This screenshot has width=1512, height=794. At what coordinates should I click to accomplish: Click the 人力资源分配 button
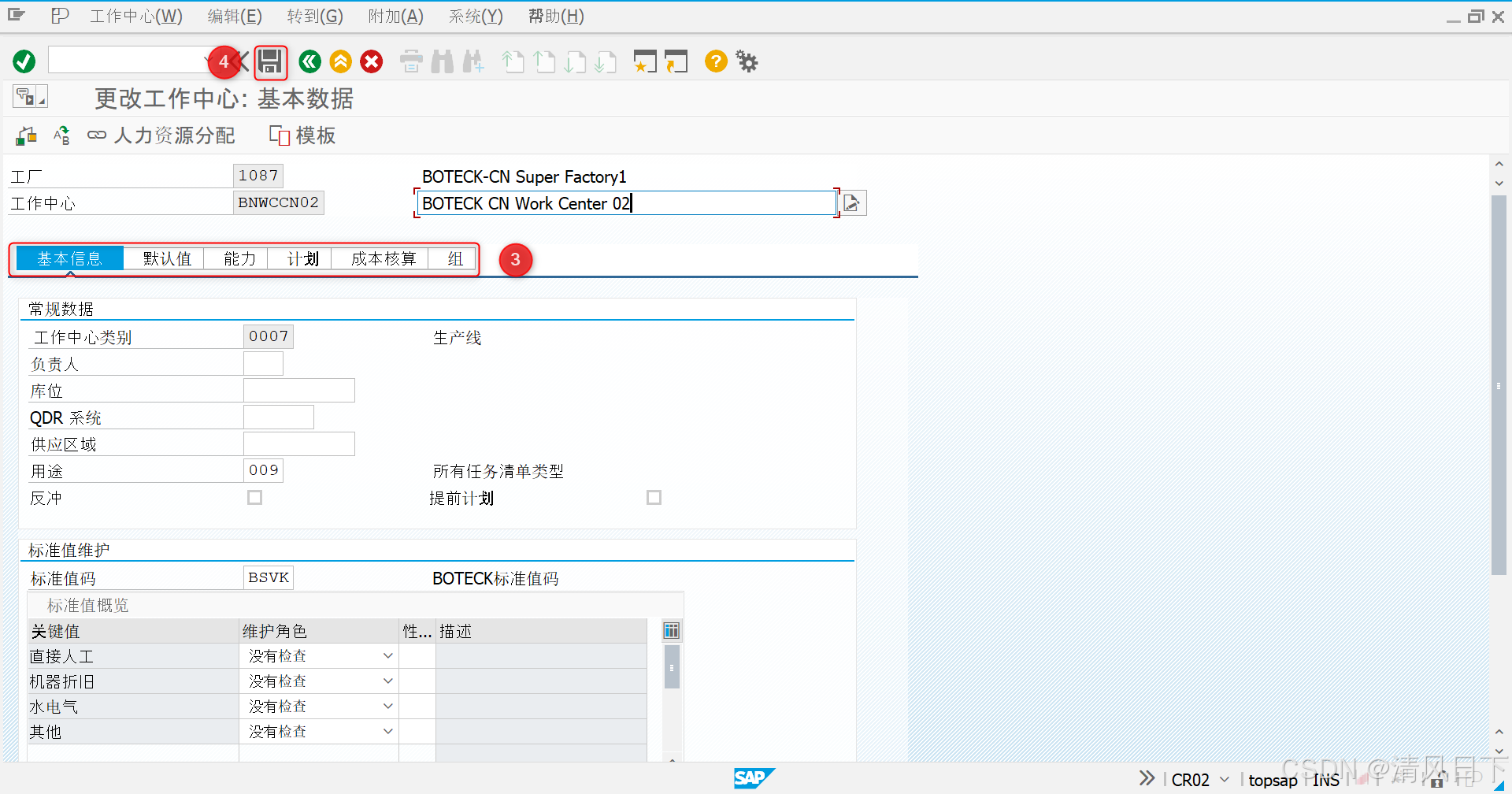click(x=161, y=135)
